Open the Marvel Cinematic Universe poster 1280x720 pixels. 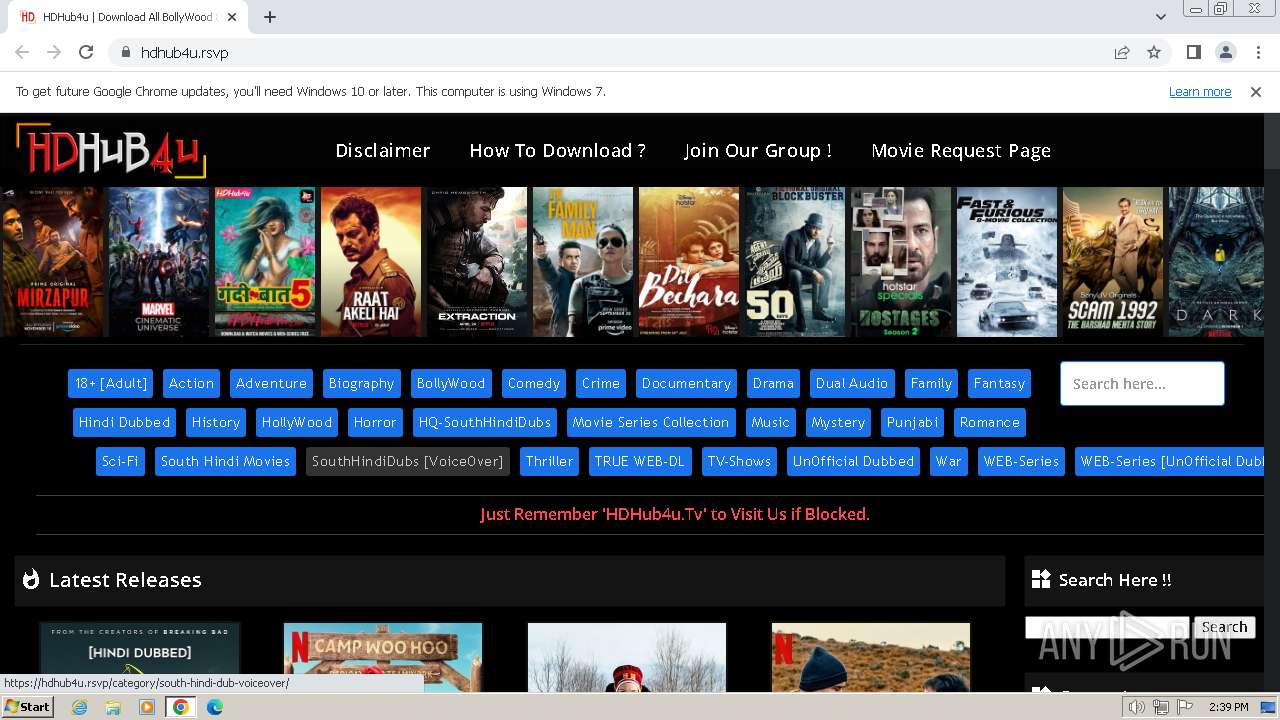[x=159, y=262]
